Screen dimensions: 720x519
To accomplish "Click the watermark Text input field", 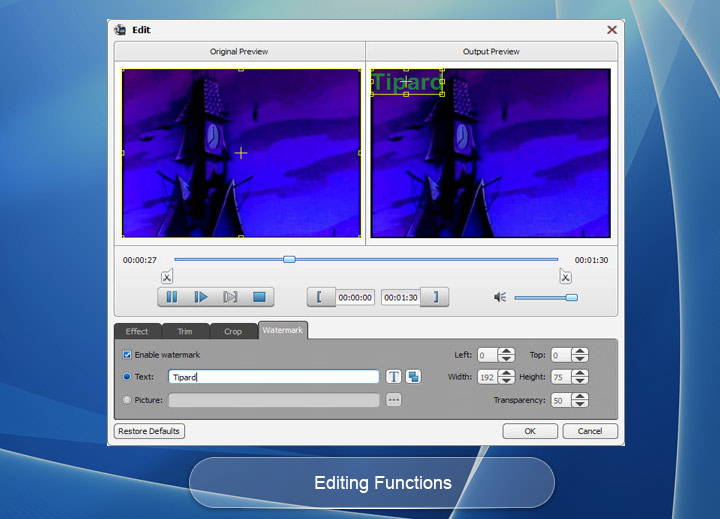I will [x=274, y=377].
